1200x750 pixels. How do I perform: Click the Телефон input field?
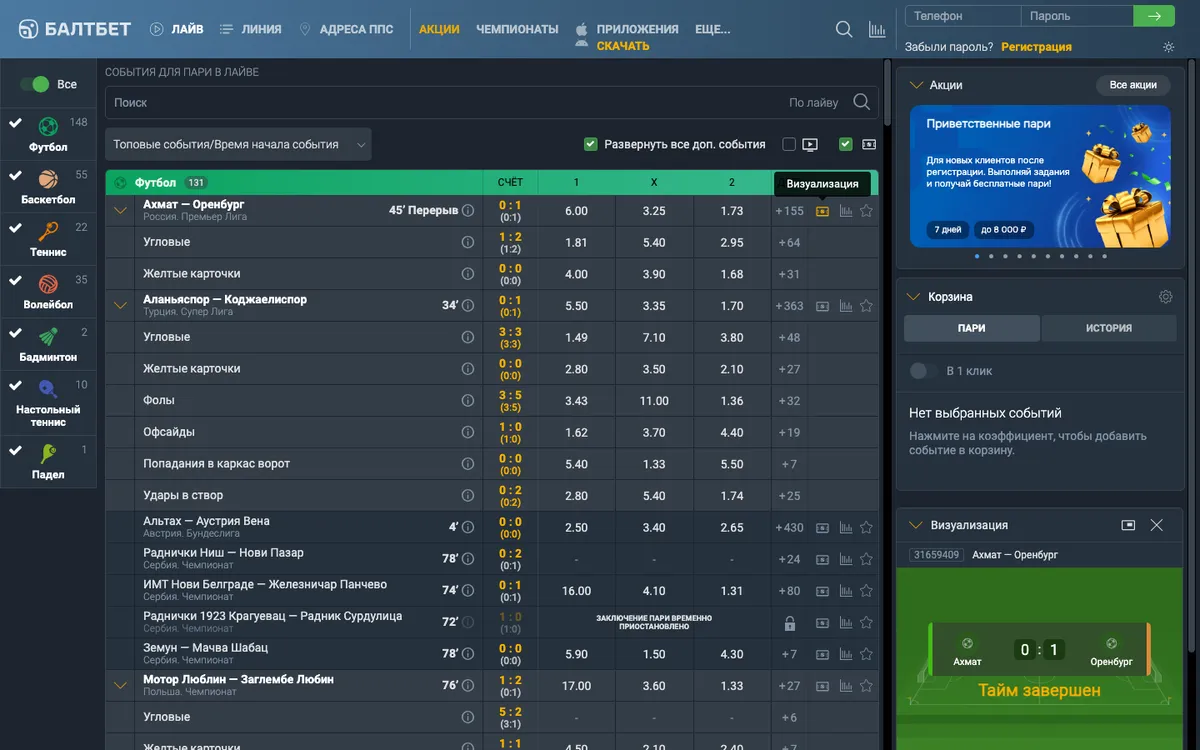point(963,16)
